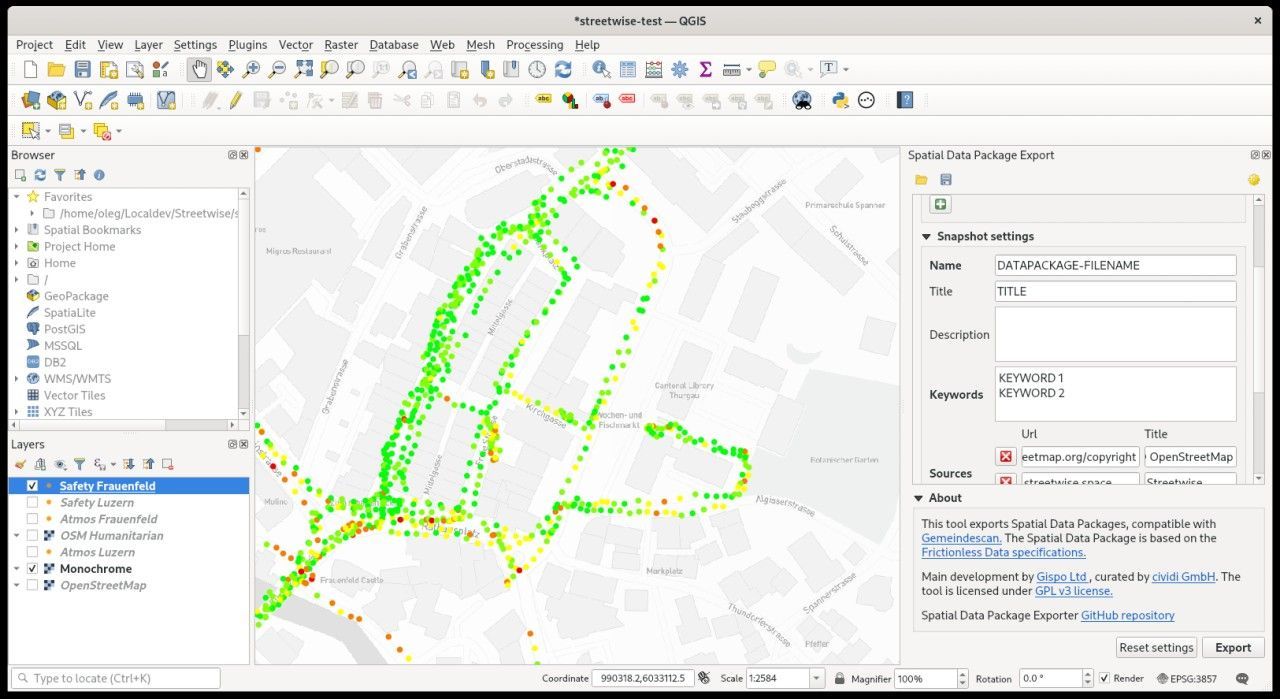Click the green plus add button in Export panel
Image resolution: width=1280 pixels, height=699 pixels.
940,204
